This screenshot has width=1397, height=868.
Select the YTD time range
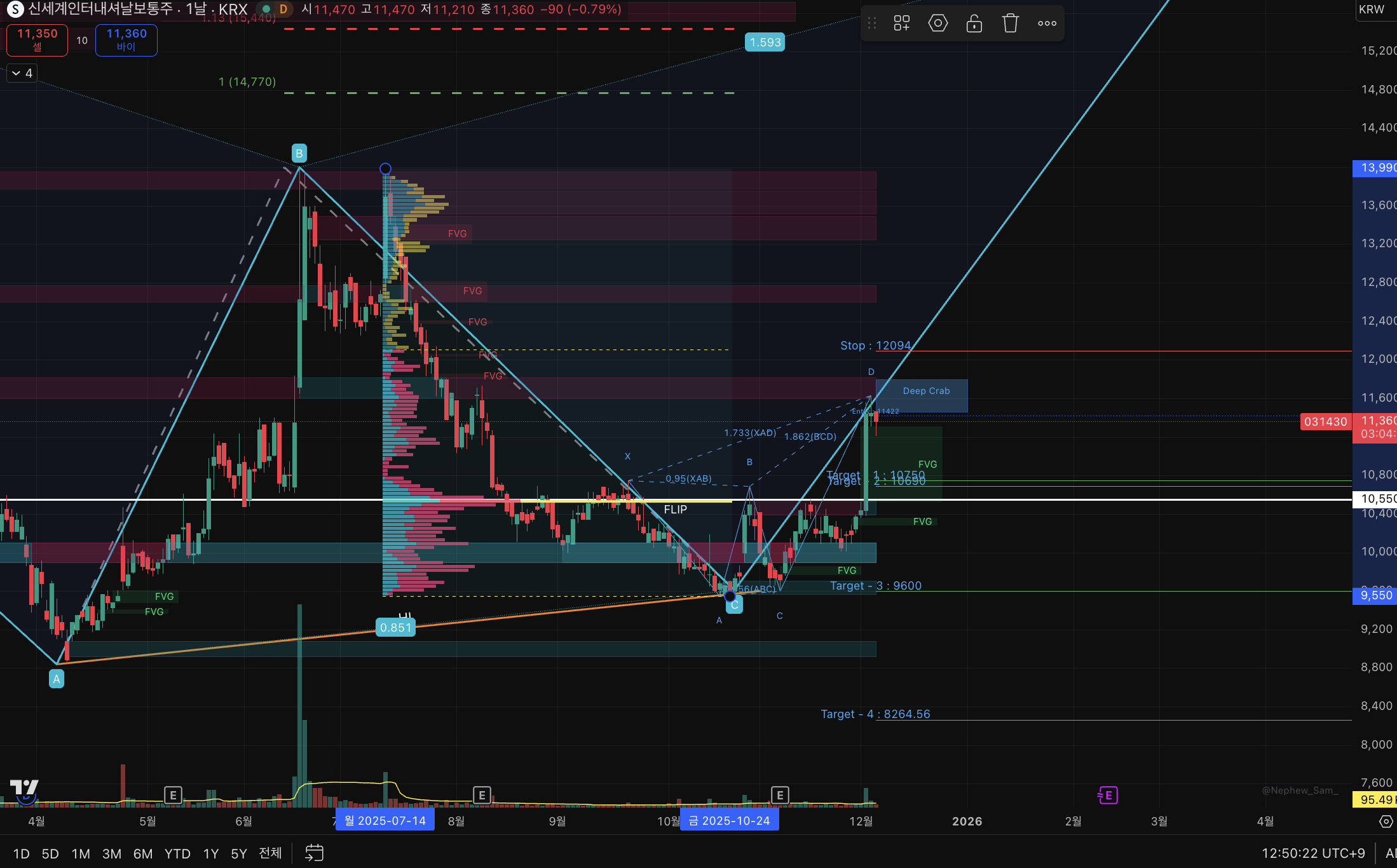tap(177, 853)
